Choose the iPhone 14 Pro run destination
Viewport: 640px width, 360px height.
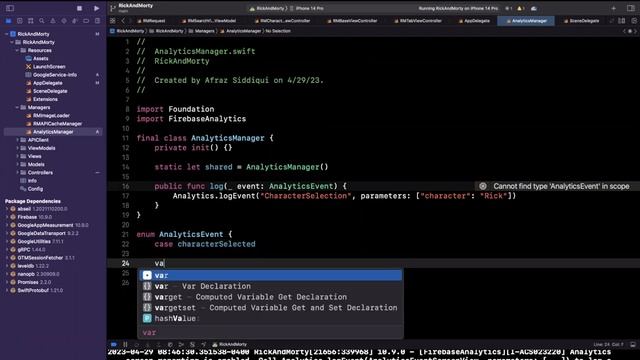pyautogui.click(x=307, y=8)
